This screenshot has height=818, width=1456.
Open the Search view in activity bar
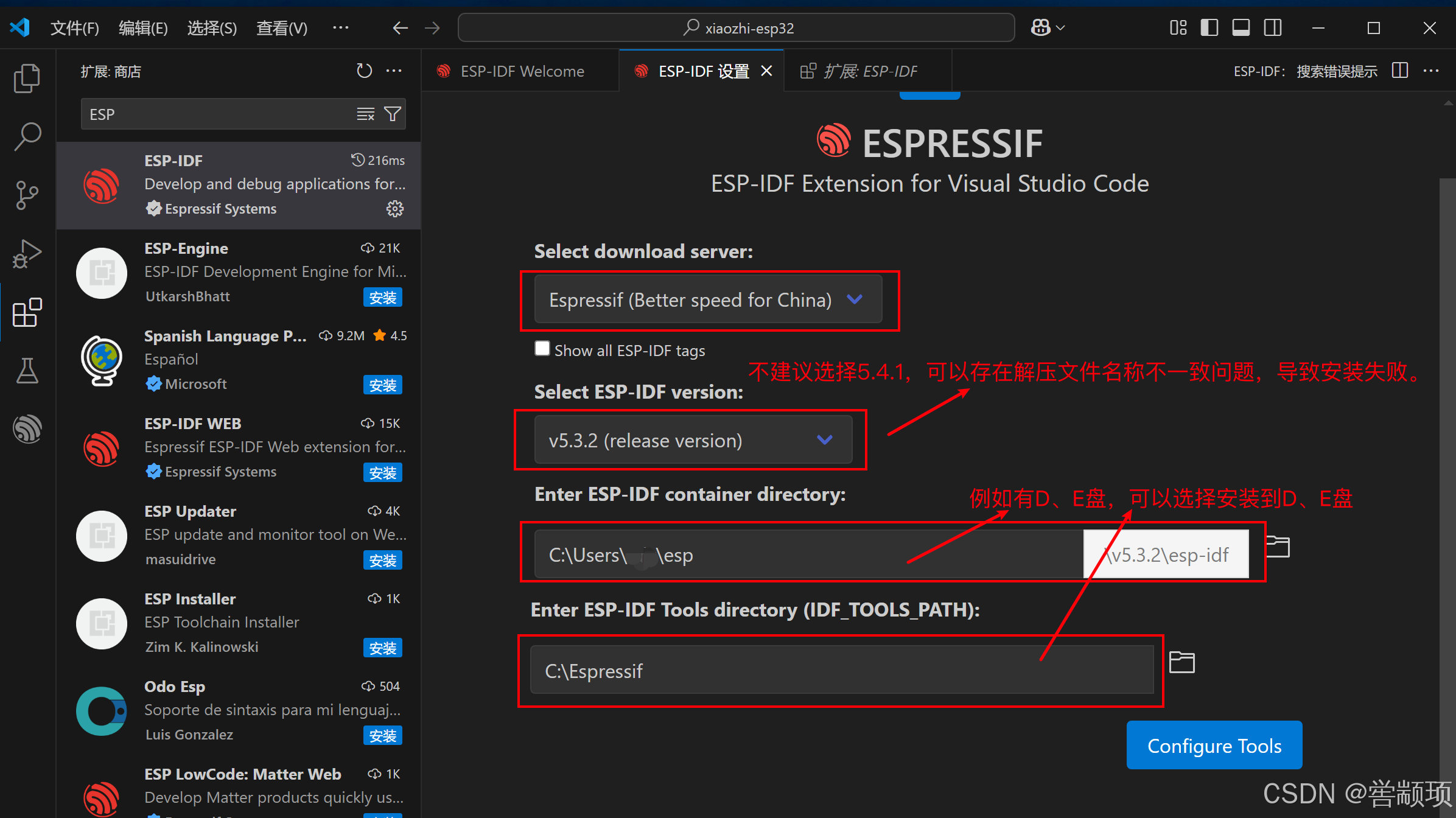pyautogui.click(x=27, y=136)
